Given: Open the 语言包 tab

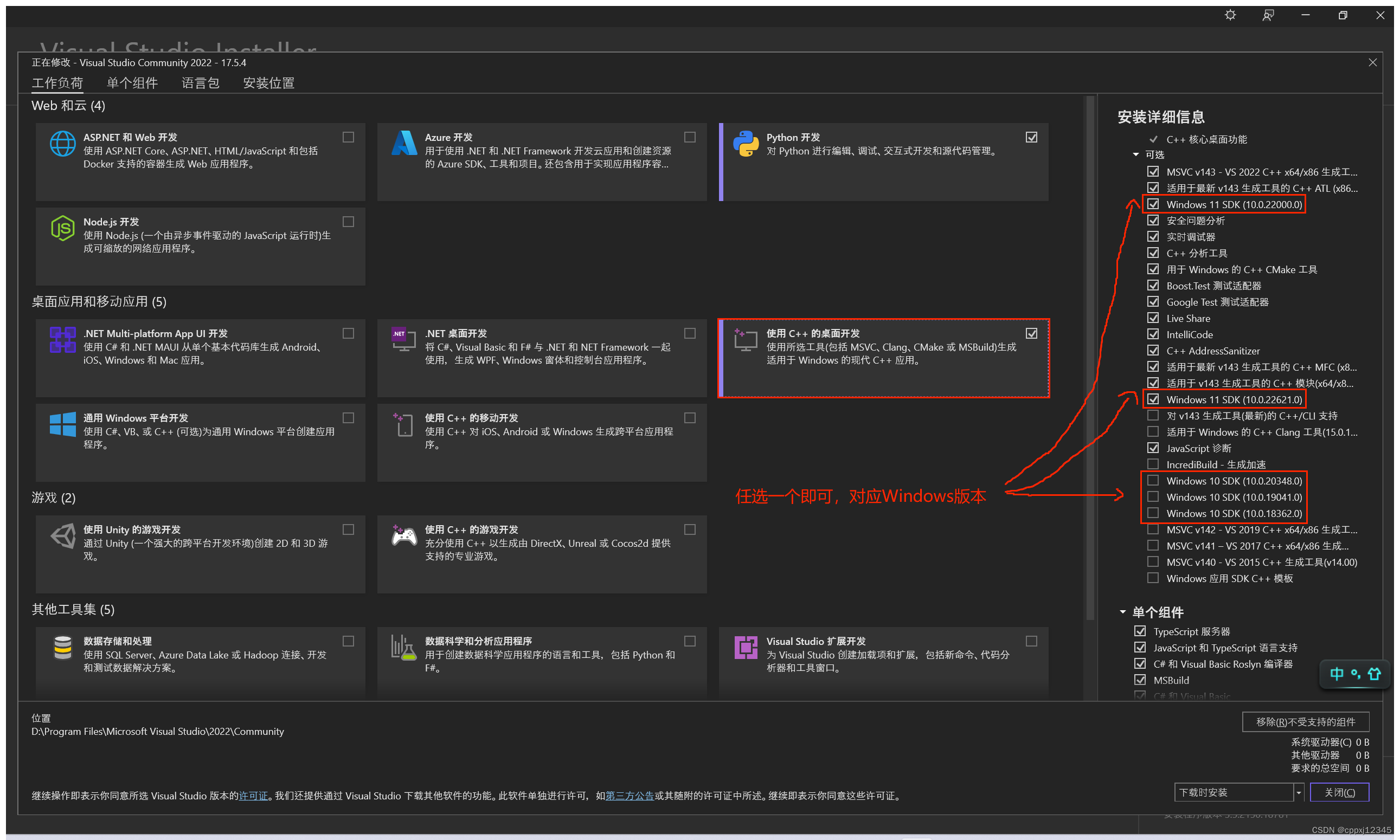Looking at the screenshot, I should click(x=200, y=83).
